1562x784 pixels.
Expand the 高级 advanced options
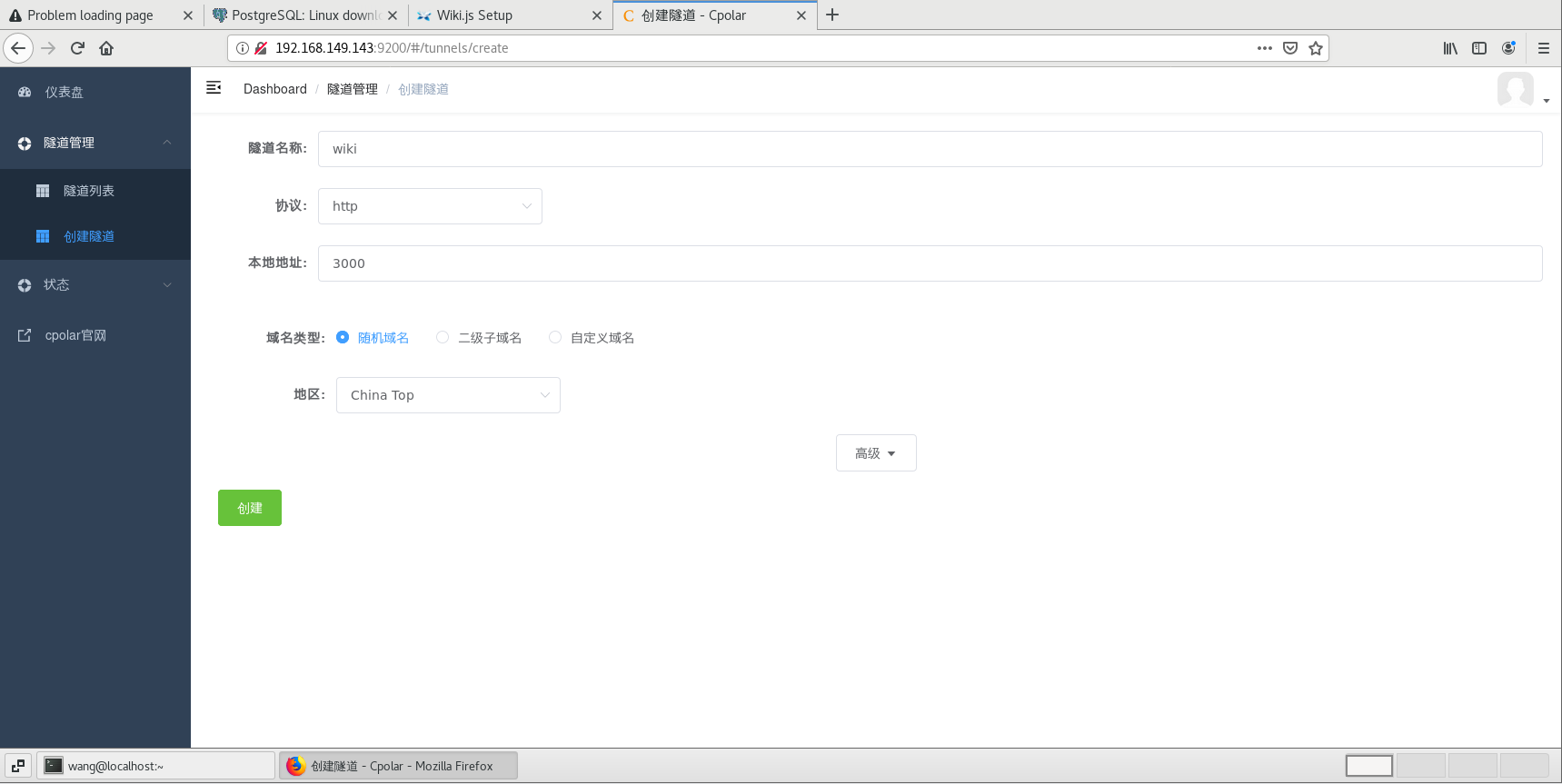coord(876,453)
